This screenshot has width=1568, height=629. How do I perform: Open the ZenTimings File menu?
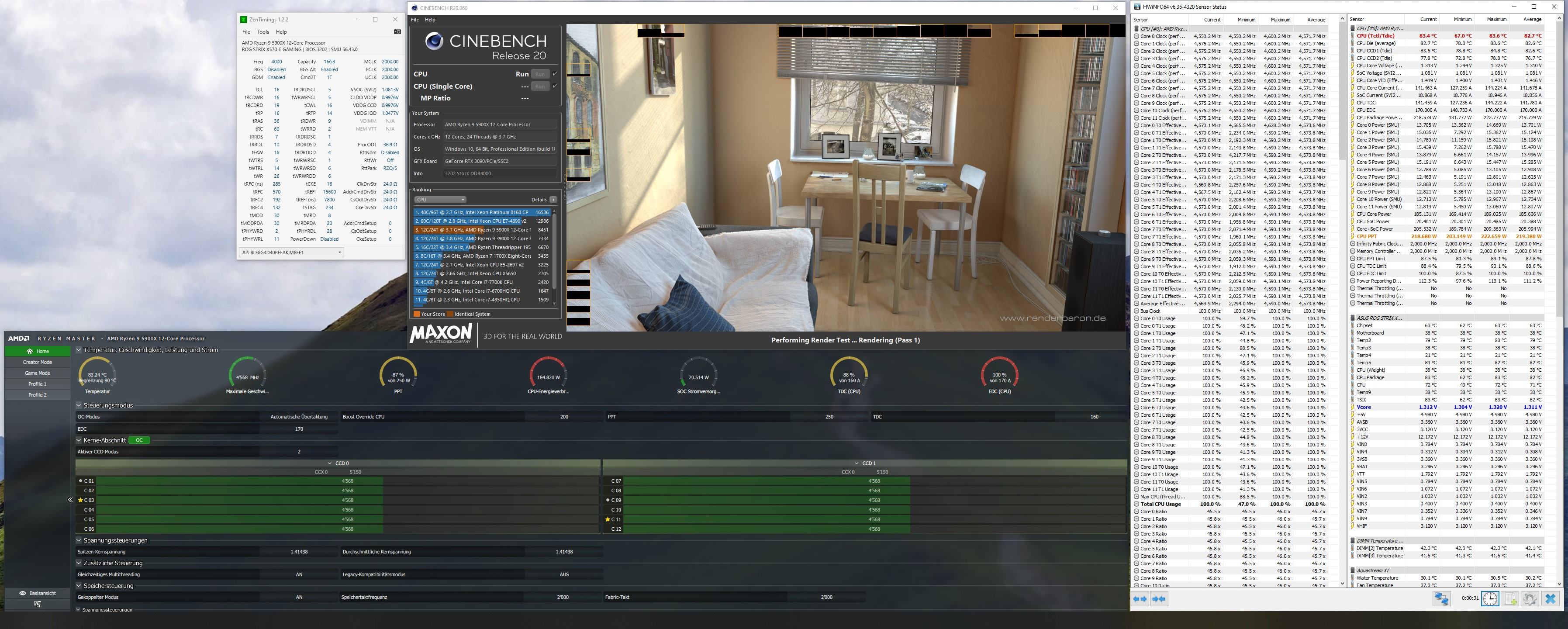tap(246, 31)
